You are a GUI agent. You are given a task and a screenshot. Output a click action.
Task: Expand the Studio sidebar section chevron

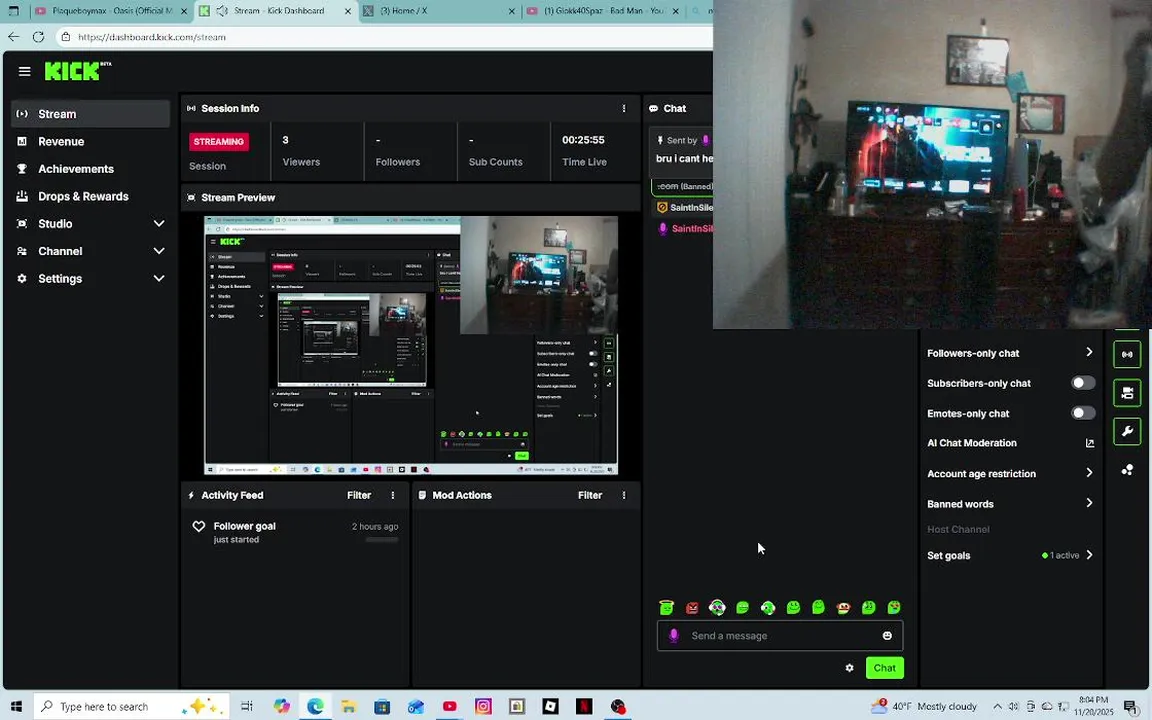click(x=159, y=223)
